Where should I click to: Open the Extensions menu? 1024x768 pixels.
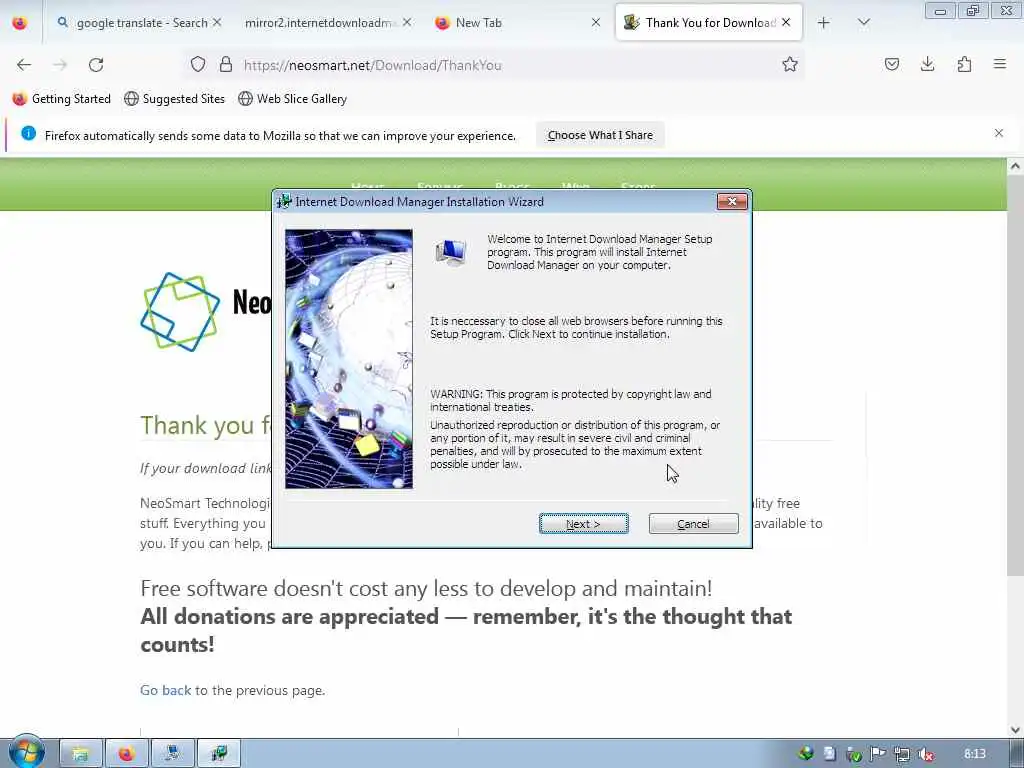tap(964, 64)
